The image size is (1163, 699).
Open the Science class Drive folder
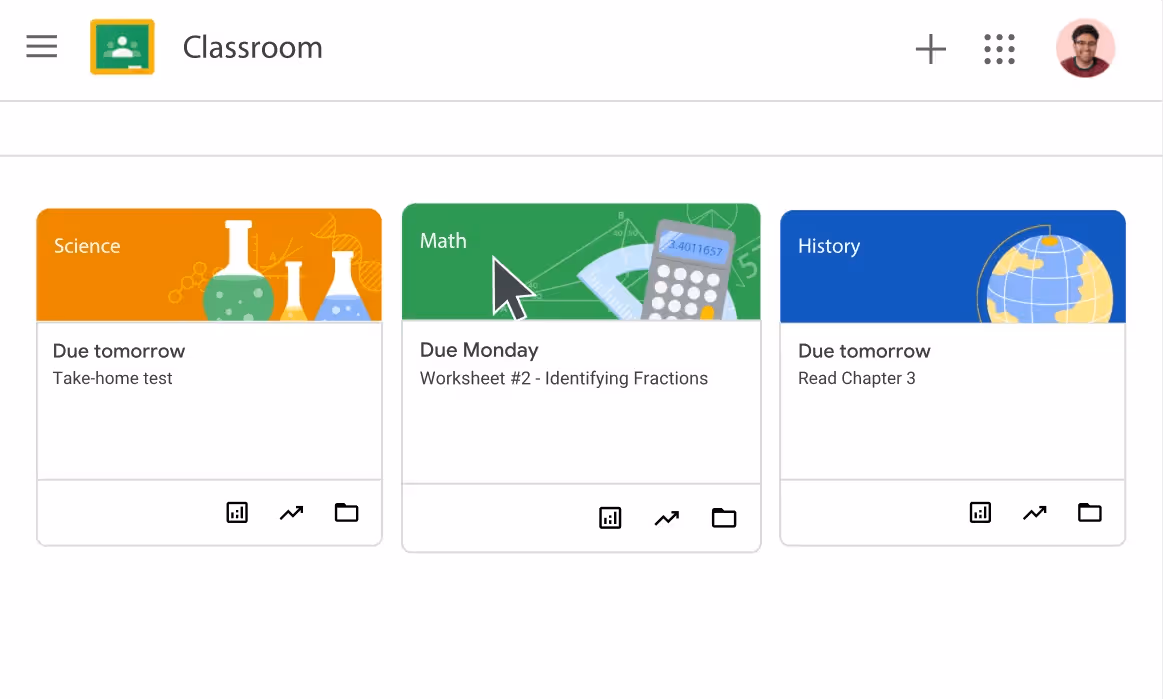(x=346, y=512)
